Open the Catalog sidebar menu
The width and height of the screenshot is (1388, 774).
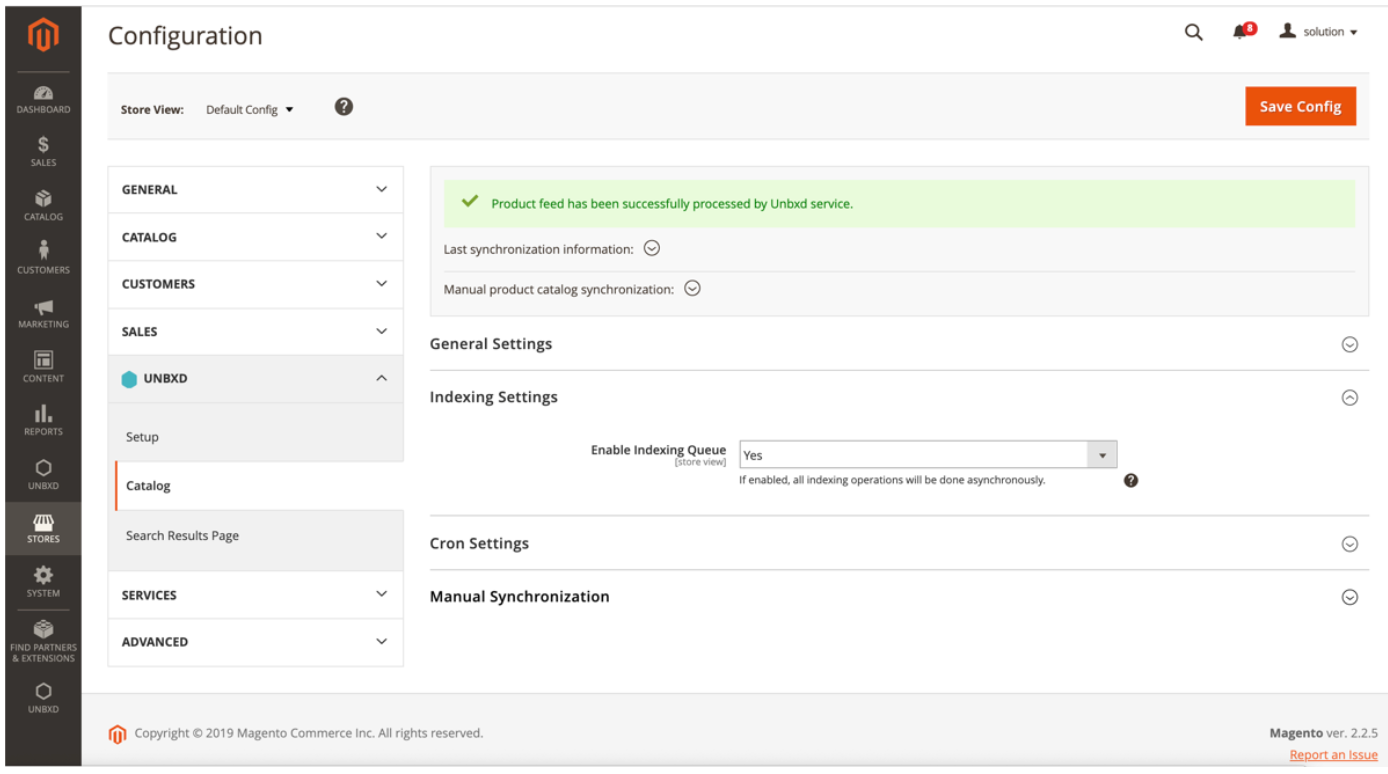[x=43, y=205]
